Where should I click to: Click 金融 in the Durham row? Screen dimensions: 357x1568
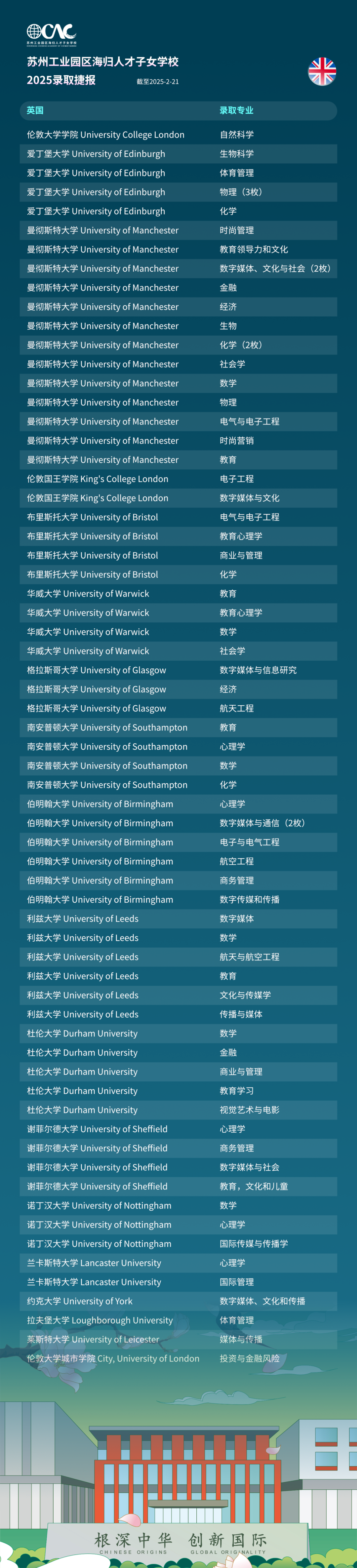coord(228,1052)
